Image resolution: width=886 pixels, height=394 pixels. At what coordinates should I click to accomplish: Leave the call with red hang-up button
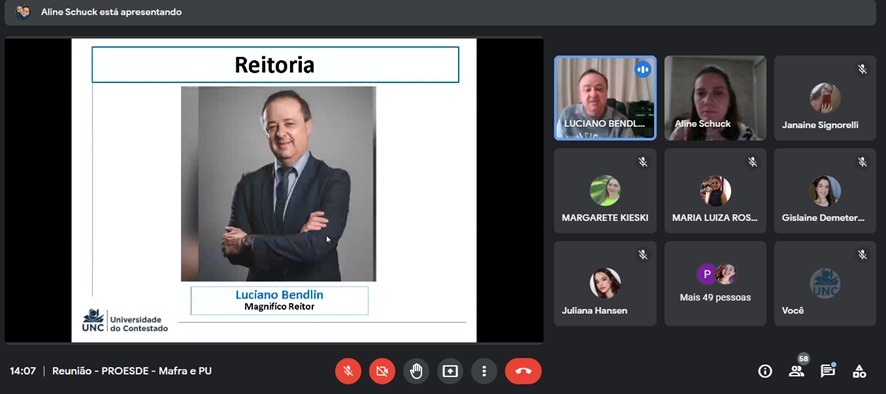(x=523, y=371)
